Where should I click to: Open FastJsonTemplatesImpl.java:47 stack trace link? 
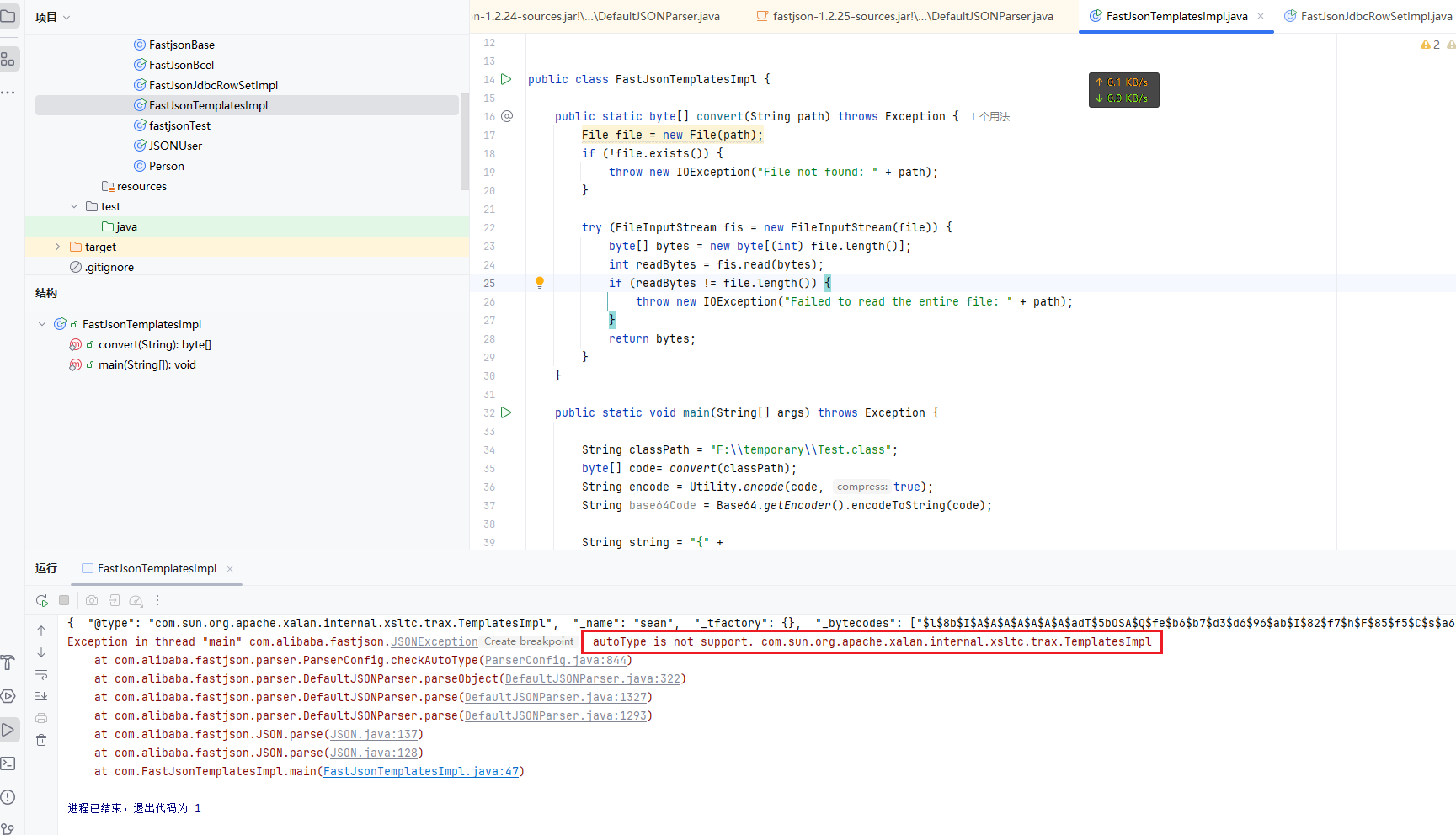point(421,771)
